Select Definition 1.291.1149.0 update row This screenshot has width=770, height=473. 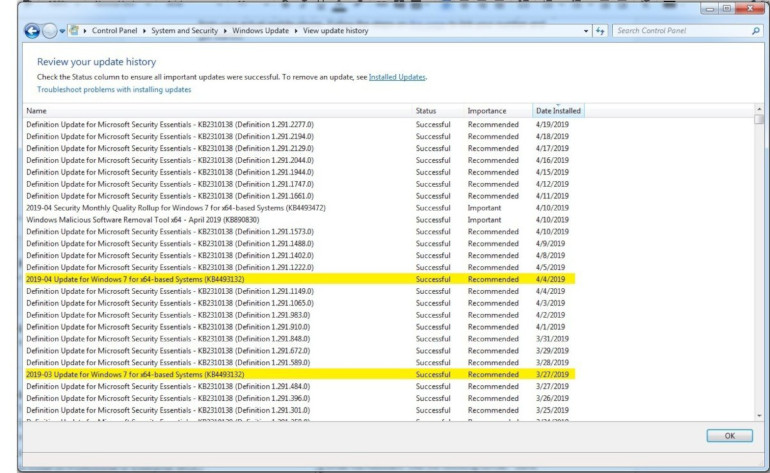[300, 291]
